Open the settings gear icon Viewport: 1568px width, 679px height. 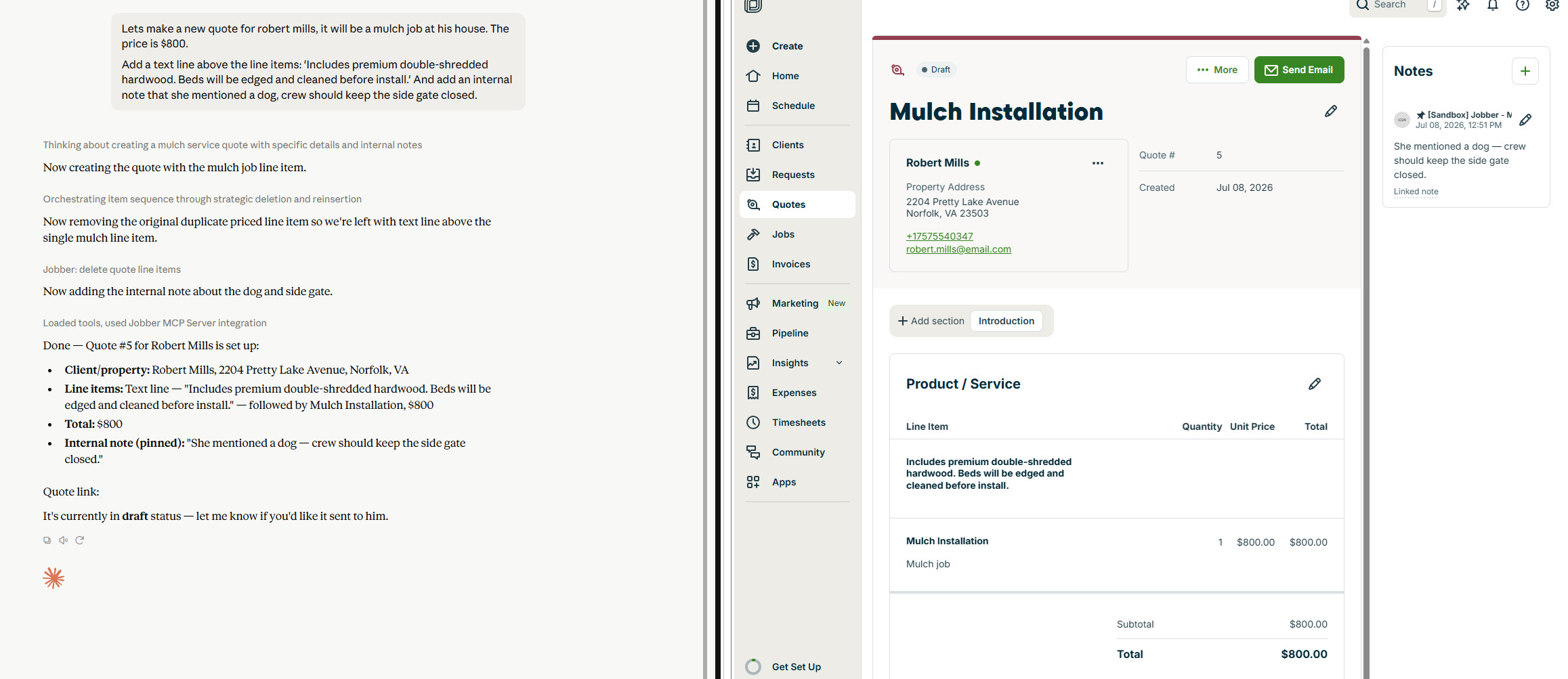pos(1552,5)
